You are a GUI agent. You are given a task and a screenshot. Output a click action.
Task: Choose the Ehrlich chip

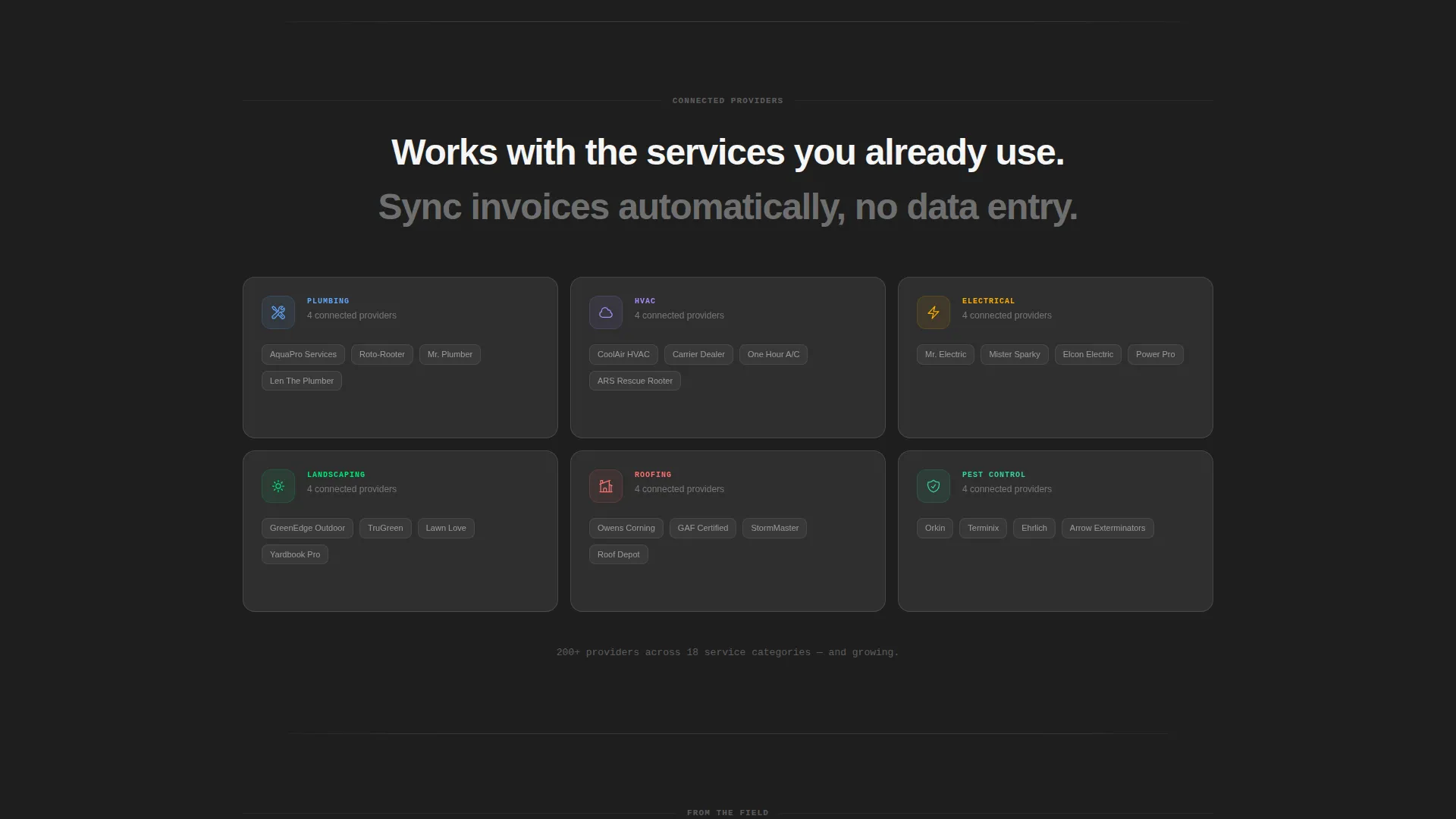[1034, 528]
